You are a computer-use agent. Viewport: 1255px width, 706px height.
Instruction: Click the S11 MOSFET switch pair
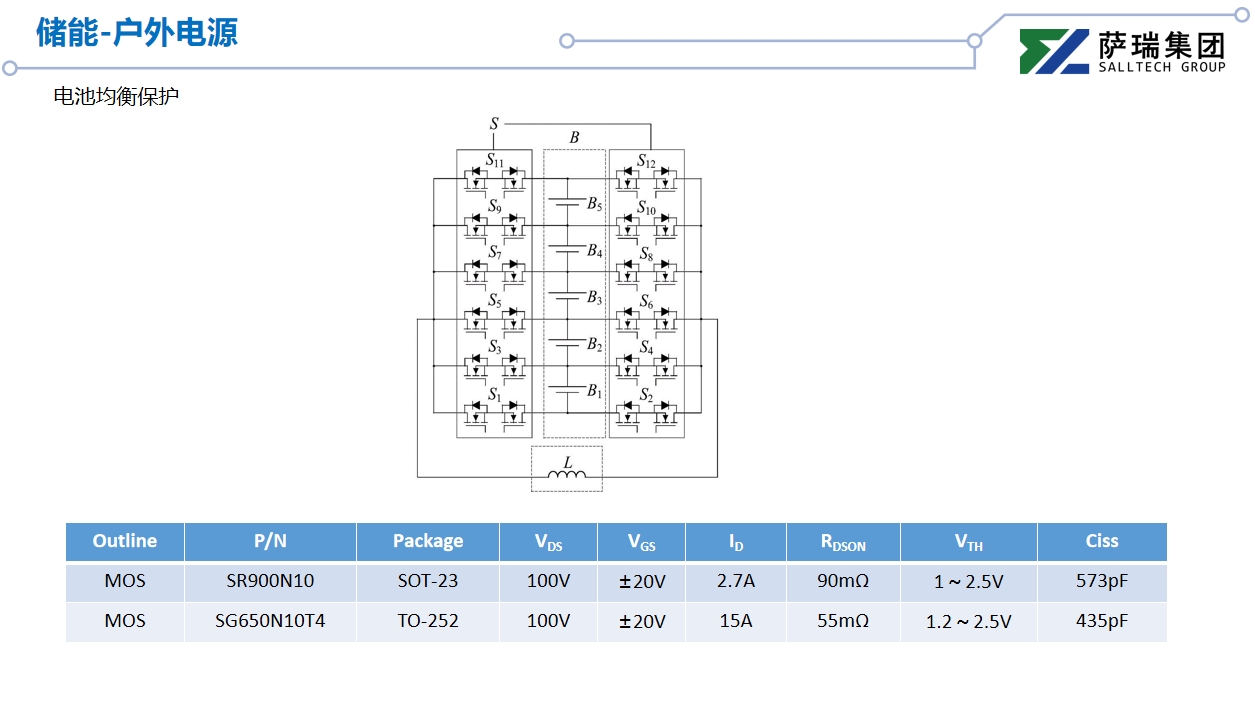click(x=494, y=180)
